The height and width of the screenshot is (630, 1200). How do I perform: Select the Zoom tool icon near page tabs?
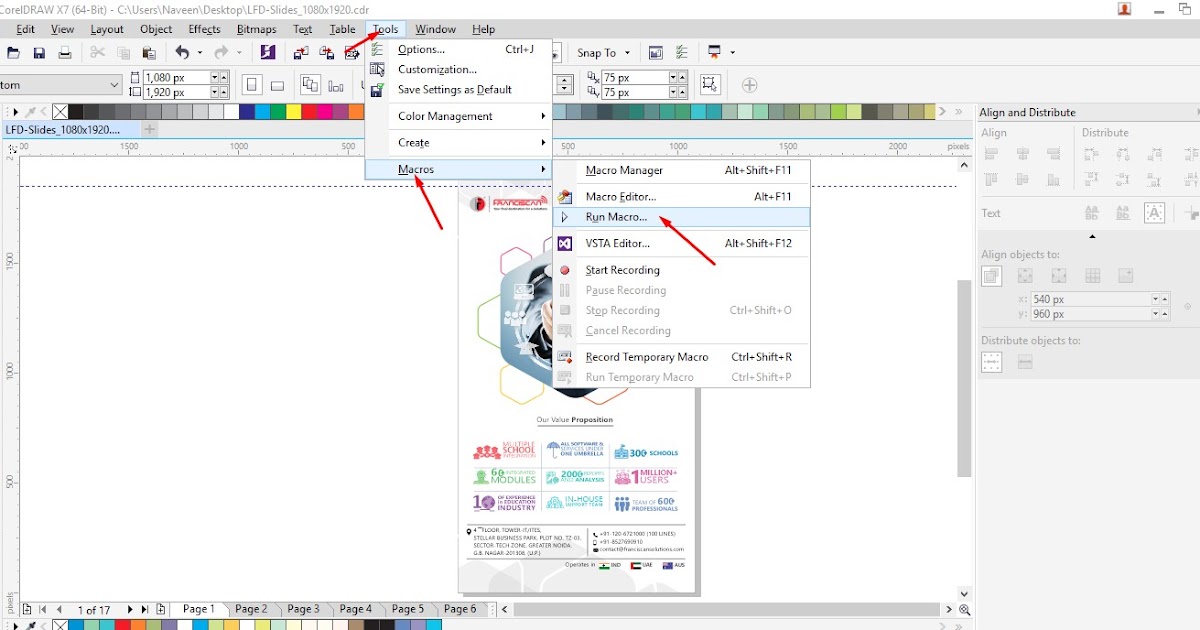pos(964,609)
